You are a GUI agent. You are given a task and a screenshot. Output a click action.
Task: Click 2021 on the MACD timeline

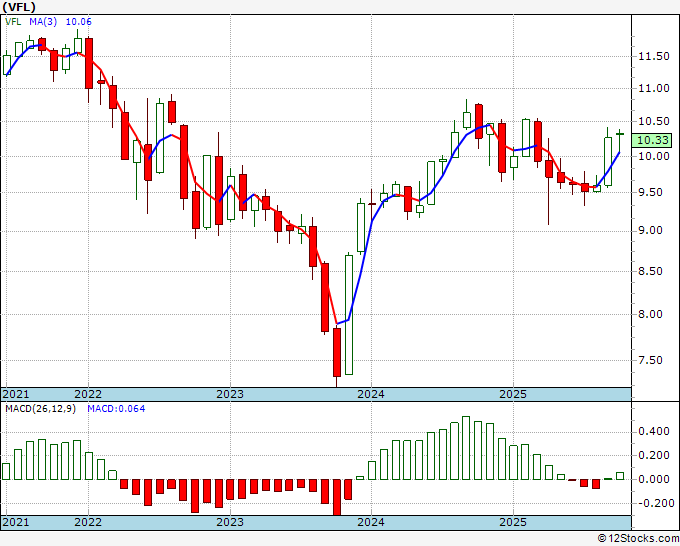coord(16,522)
